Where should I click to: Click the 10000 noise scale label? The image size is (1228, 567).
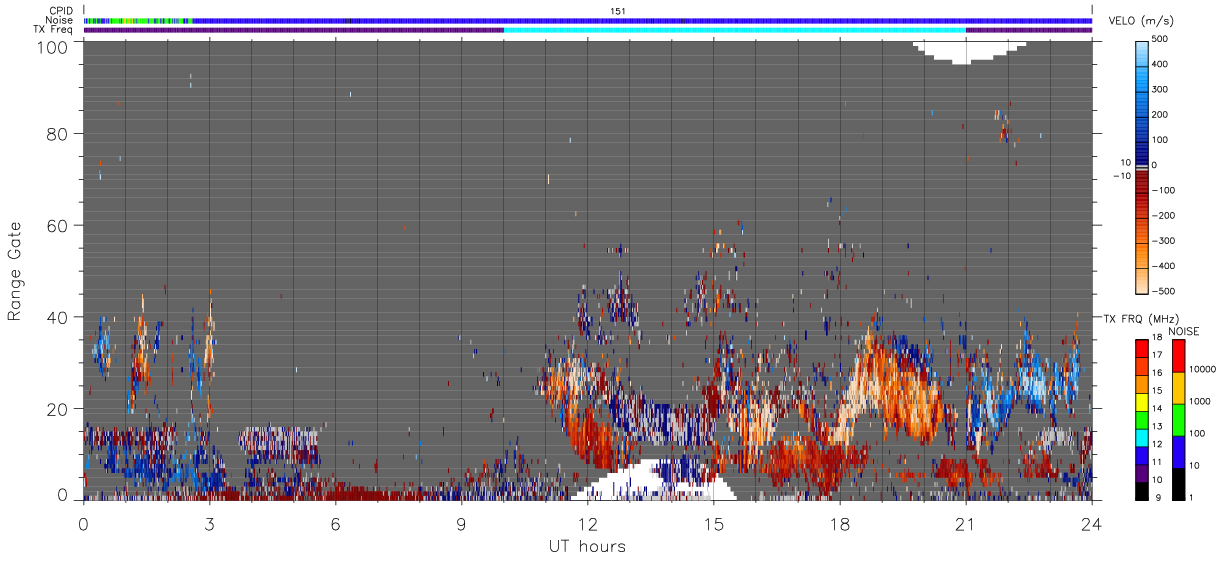coord(1201,369)
